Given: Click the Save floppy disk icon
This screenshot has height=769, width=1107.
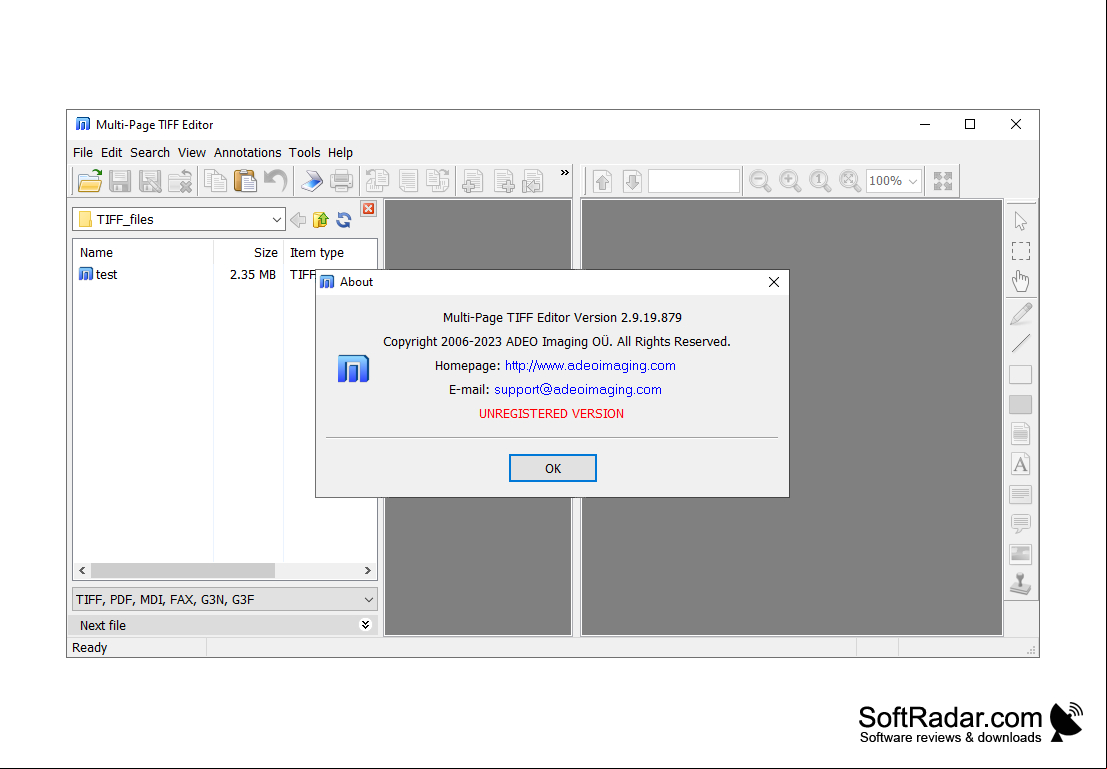Looking at the screenshot, I should tap(120, 181).
